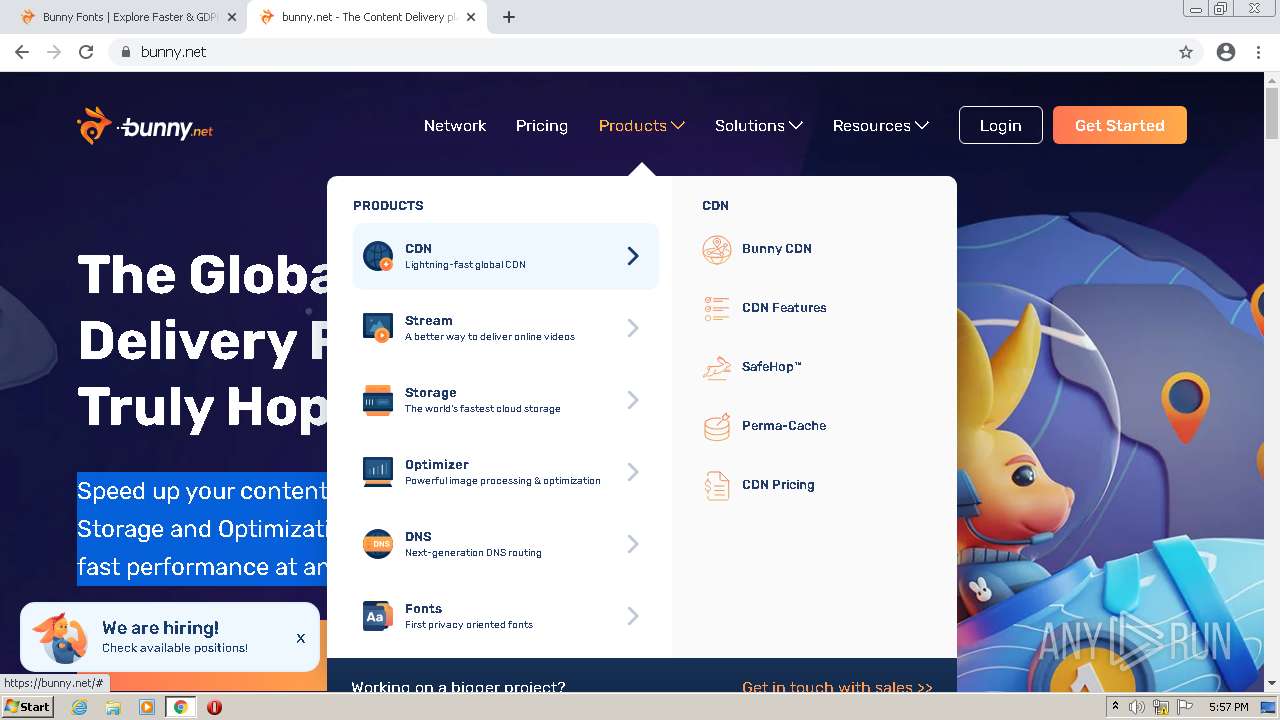Image resolution: width=1280 pixels, height=720 pixels.
Task: Click the volume tray icon
Action: click(x=1137, y=707)
